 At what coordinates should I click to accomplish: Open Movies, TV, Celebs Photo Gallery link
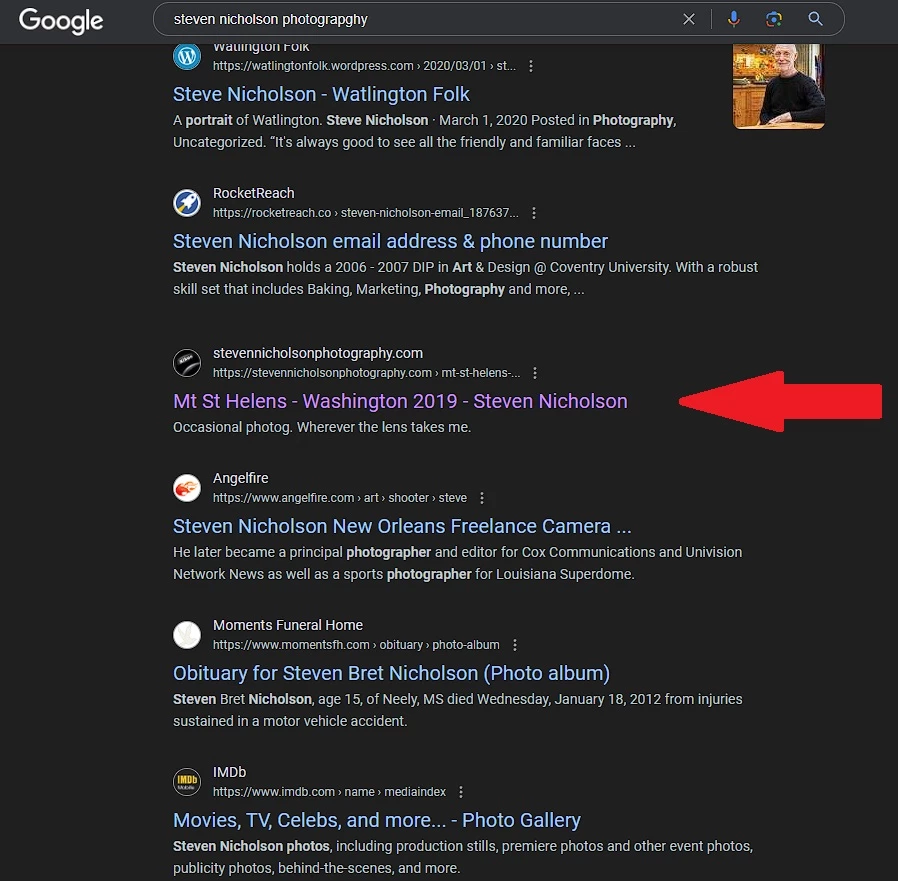pos(377,820)
